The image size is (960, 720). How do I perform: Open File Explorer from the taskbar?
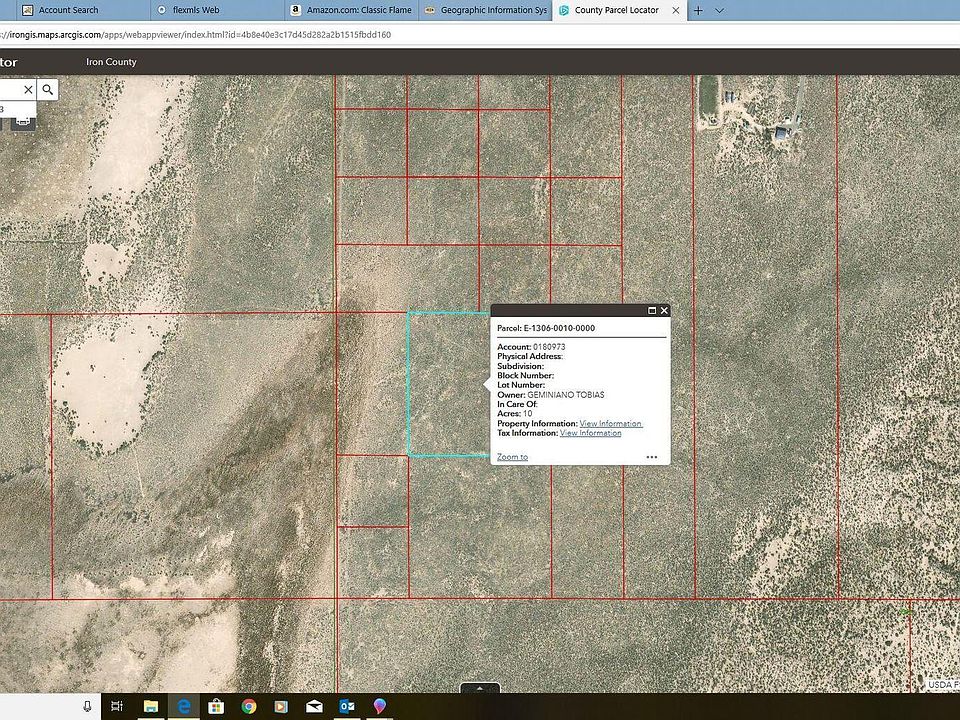pos(151,707)
